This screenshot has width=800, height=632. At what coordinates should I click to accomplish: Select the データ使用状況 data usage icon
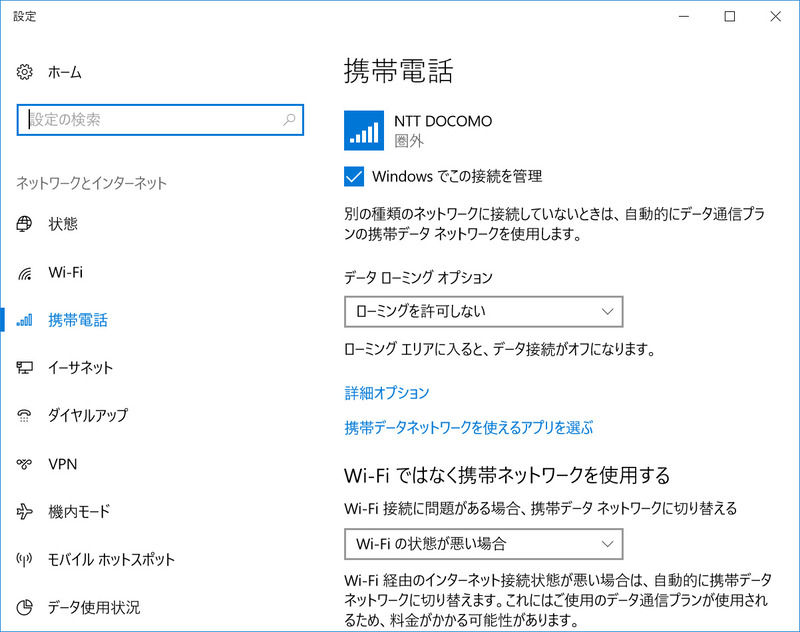tap(24, 607)
